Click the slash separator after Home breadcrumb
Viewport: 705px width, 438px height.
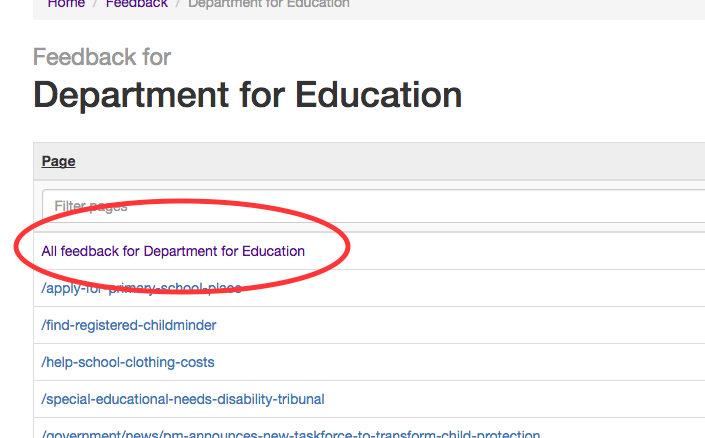click(95, 4)
